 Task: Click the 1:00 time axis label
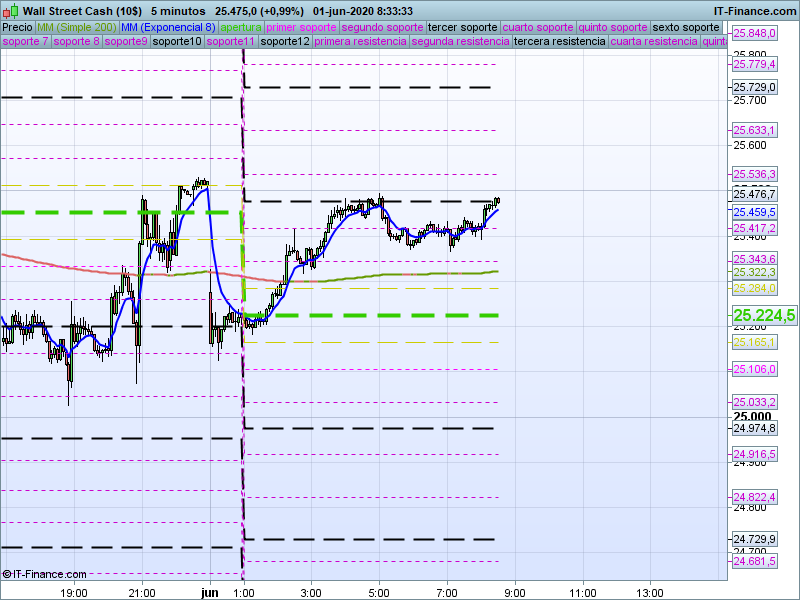click(244, 593)
